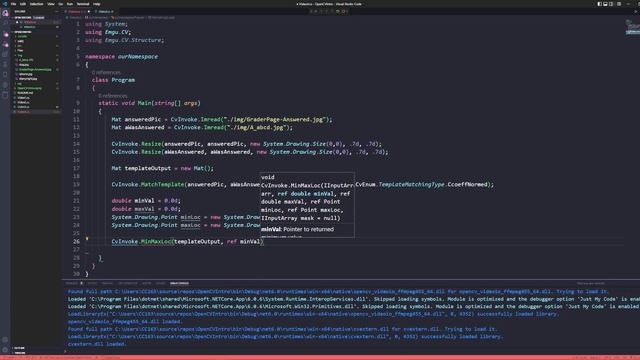Toggle the primary side bar layout button

coord(600,4)
